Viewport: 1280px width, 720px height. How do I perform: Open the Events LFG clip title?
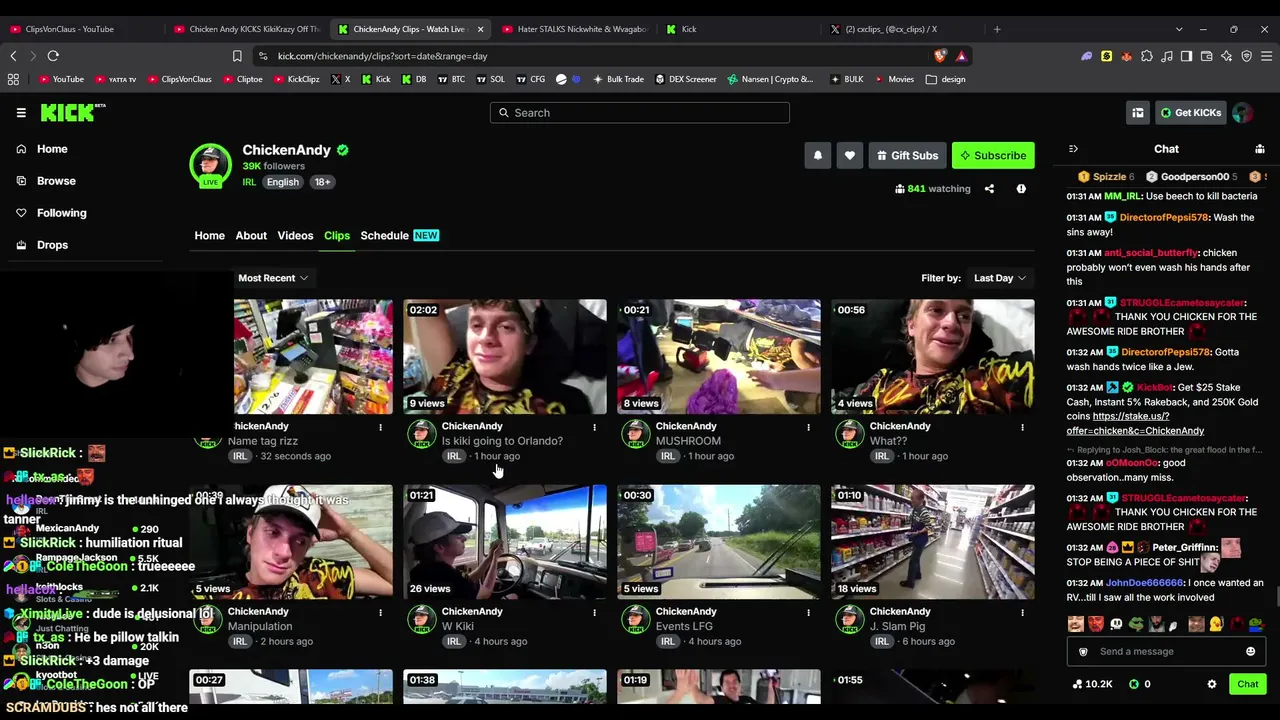tap(684, 627)
